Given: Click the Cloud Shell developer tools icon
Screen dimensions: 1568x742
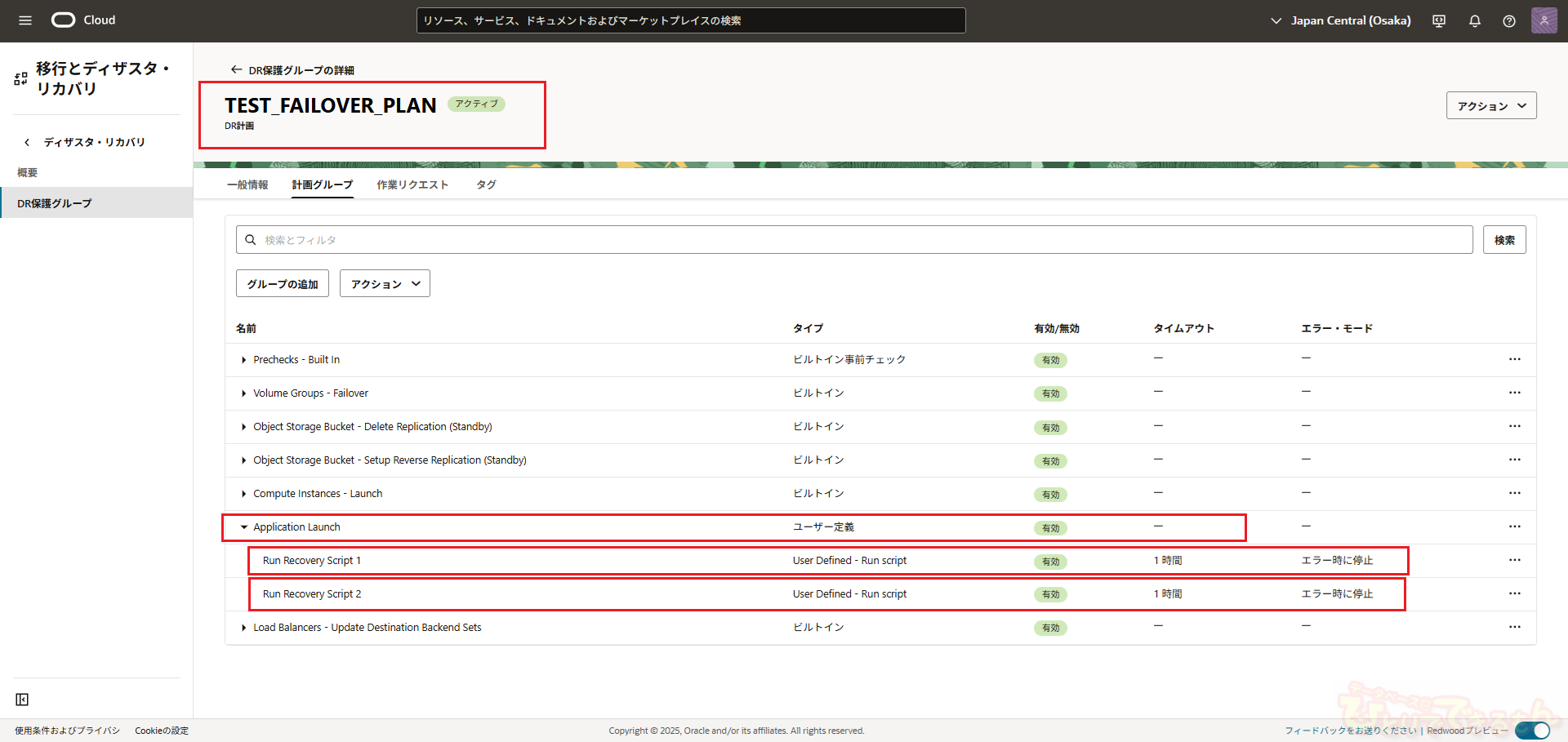Looking at the screenshot, I should pos(1439,21).
